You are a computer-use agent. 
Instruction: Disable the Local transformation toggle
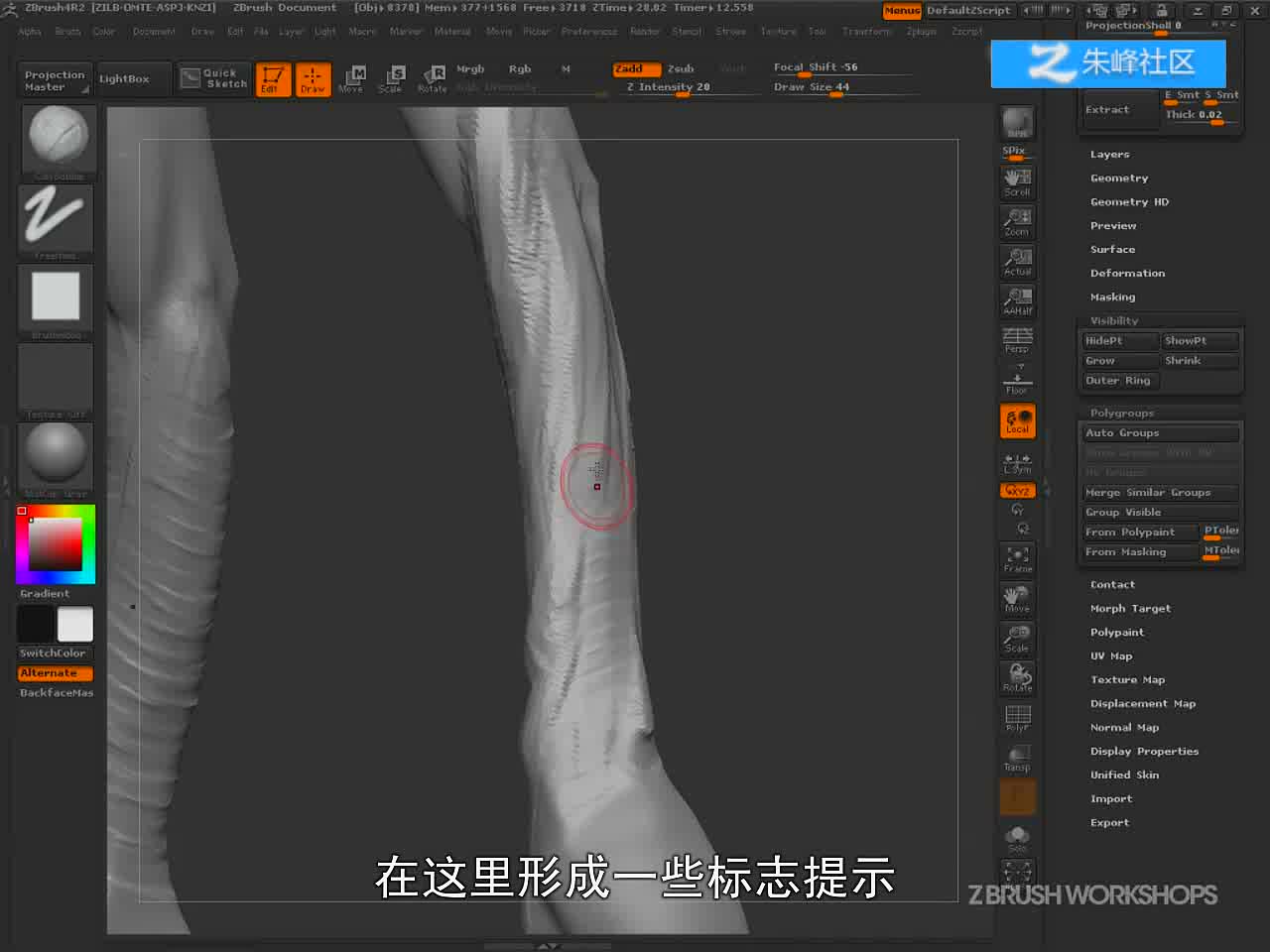click(1017, 421)
